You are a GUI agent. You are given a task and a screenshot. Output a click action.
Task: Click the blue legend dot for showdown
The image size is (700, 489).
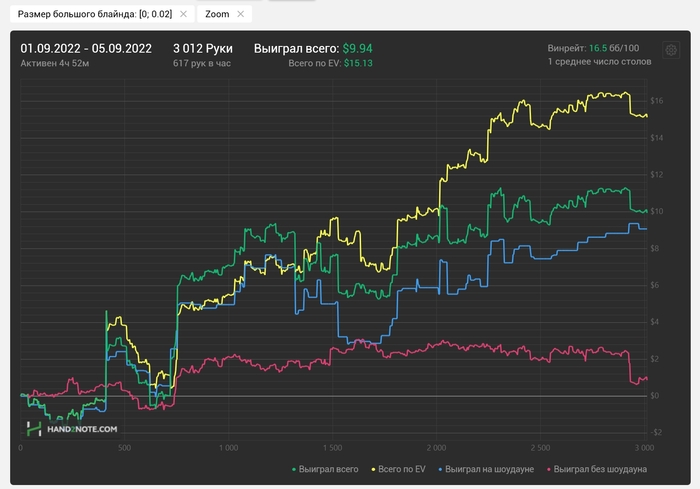point(440,470)
